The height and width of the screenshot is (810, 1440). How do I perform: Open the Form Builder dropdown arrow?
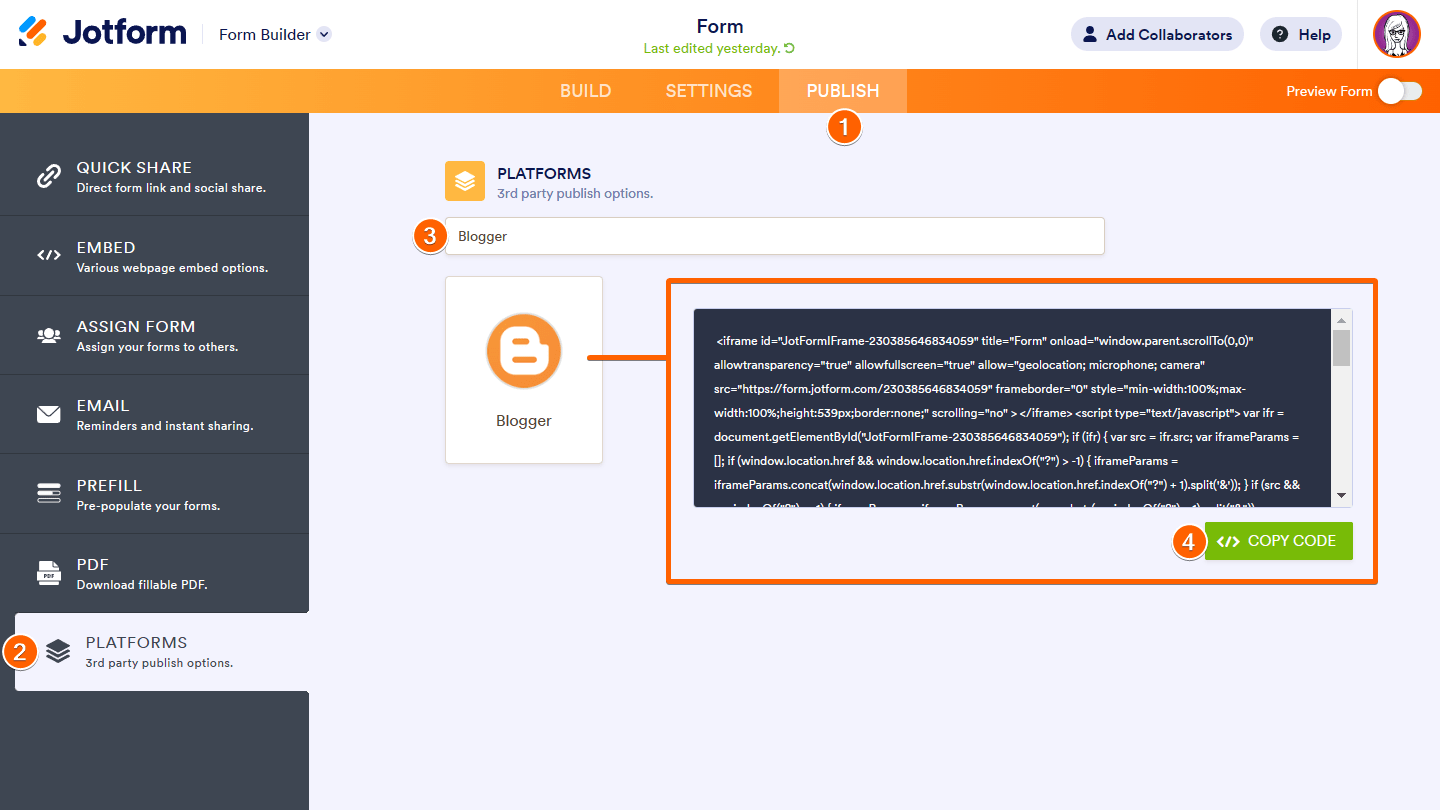[324, 34]
